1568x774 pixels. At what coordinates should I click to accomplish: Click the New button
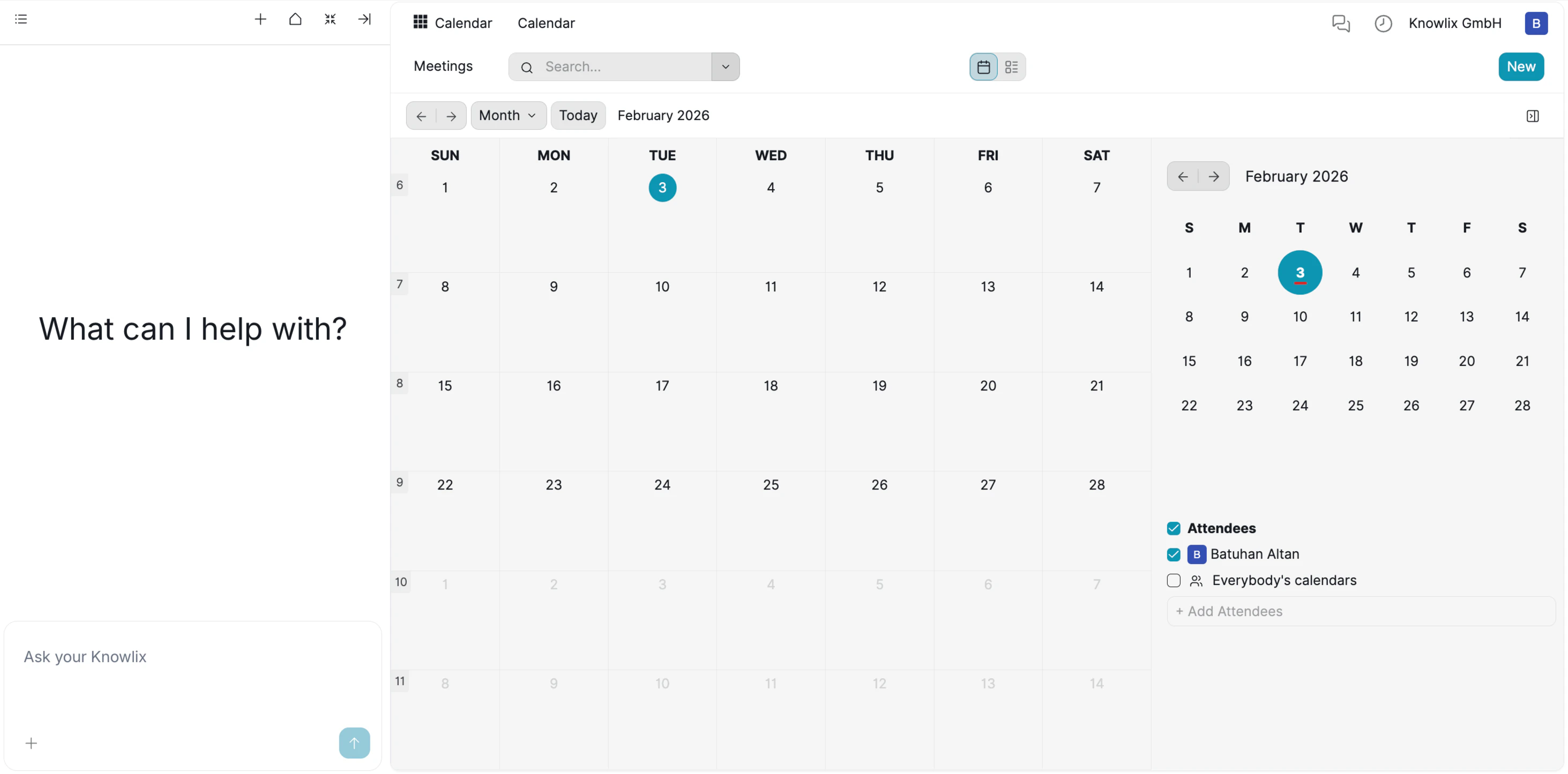(1521, 66)
